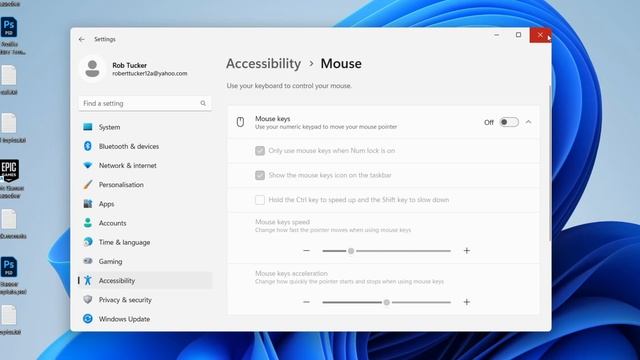
Task: Open Accounts settings
Action: click(x=145, y=223)
